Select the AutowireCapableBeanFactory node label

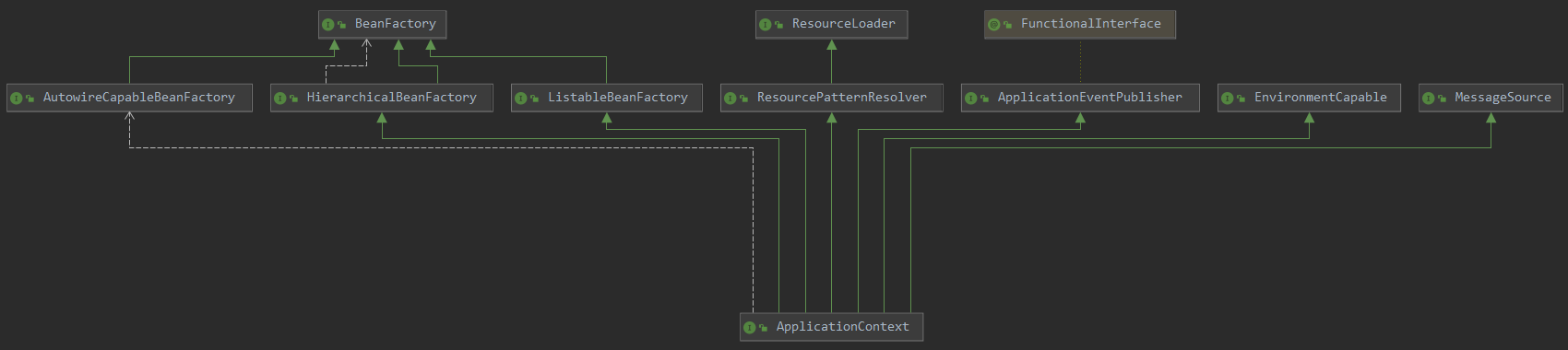(139, 98)
